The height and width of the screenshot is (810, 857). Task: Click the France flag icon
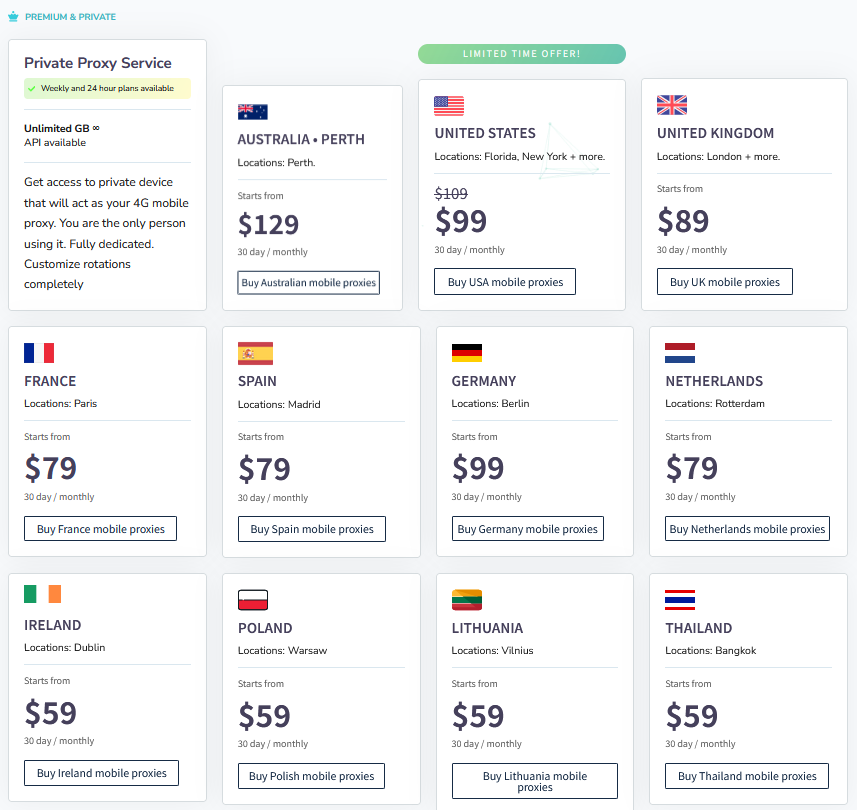(x=39, y=353)
